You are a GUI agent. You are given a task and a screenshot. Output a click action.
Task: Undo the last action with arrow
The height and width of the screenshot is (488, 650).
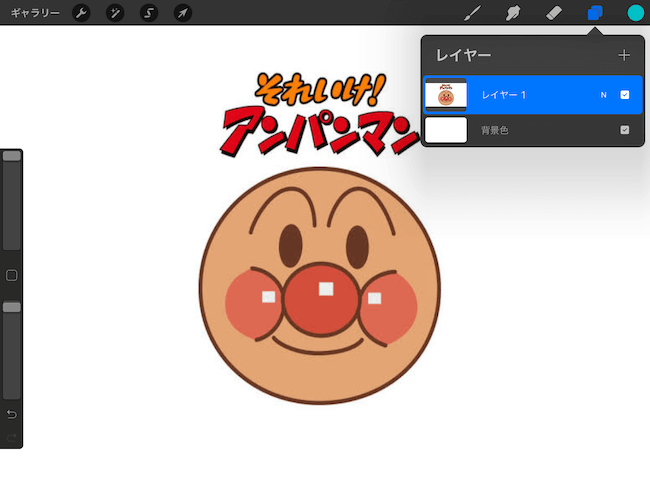pos(12,414)
